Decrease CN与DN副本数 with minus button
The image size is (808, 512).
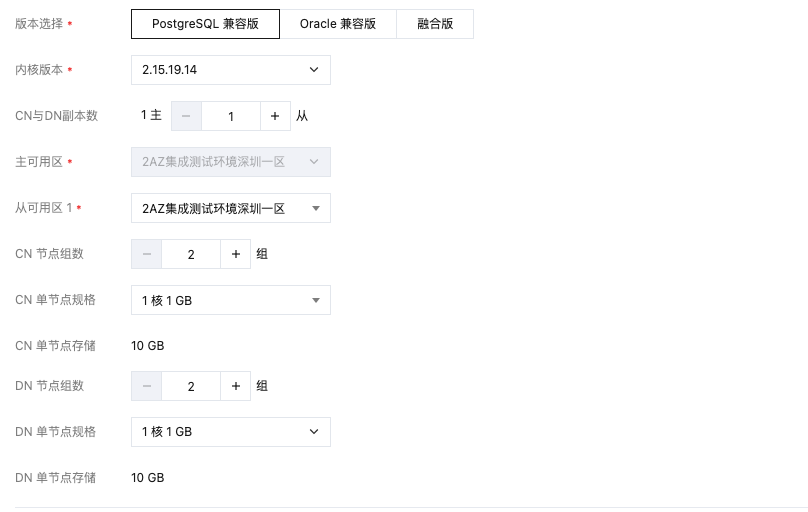tap(186, 116)
